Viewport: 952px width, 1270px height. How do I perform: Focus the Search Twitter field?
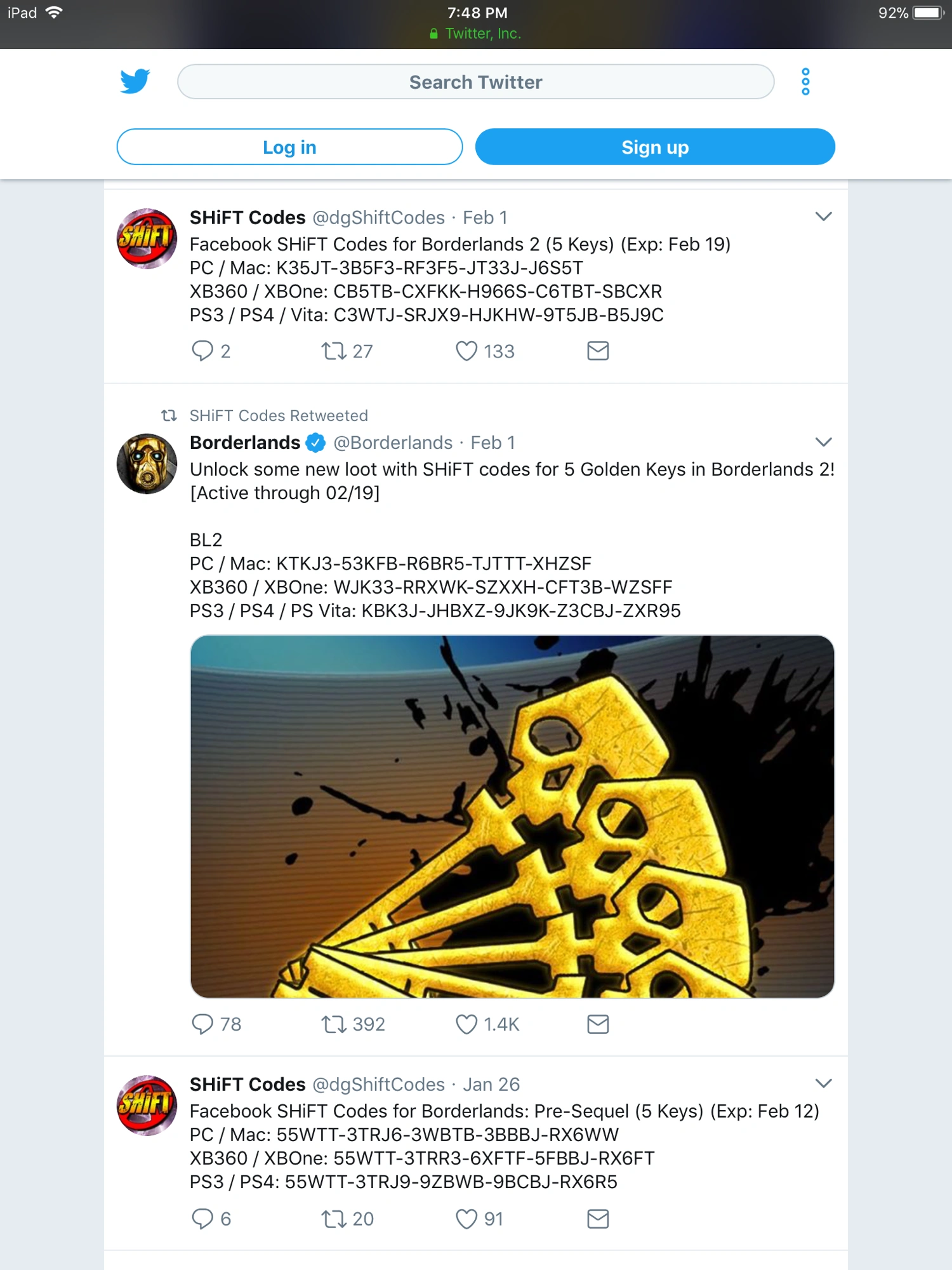[x=475, y=82]
